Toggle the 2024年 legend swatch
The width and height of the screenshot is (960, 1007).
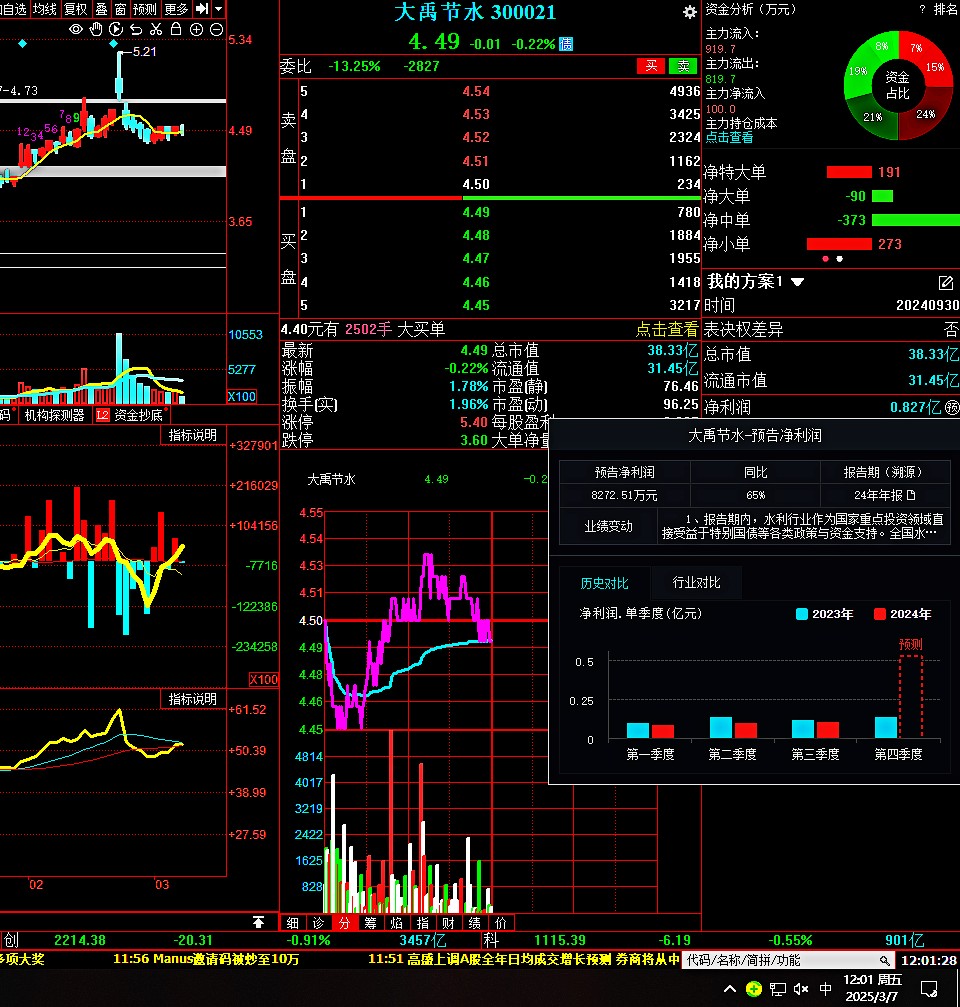(880, 614)
